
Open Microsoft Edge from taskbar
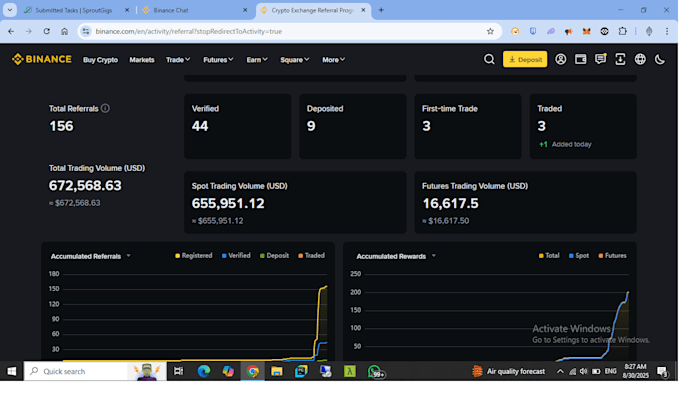[203, 371]
